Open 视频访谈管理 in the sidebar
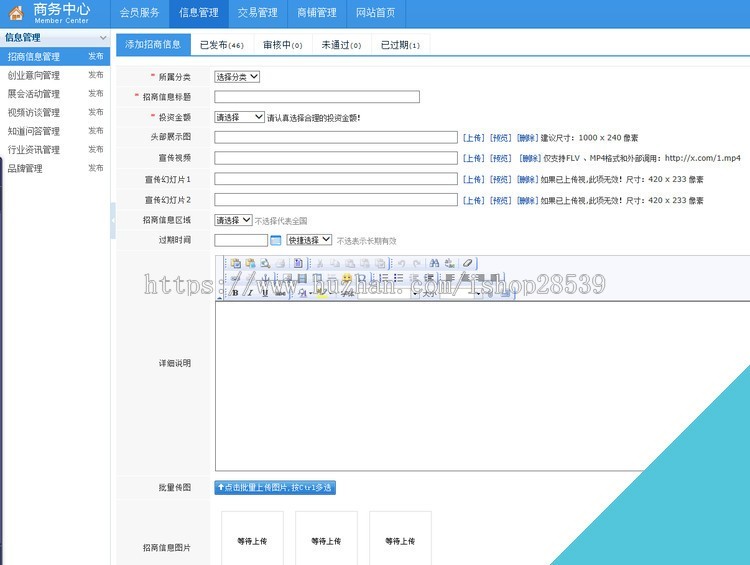The height and width of the screenshot is (565, 750). pos(33,112)
